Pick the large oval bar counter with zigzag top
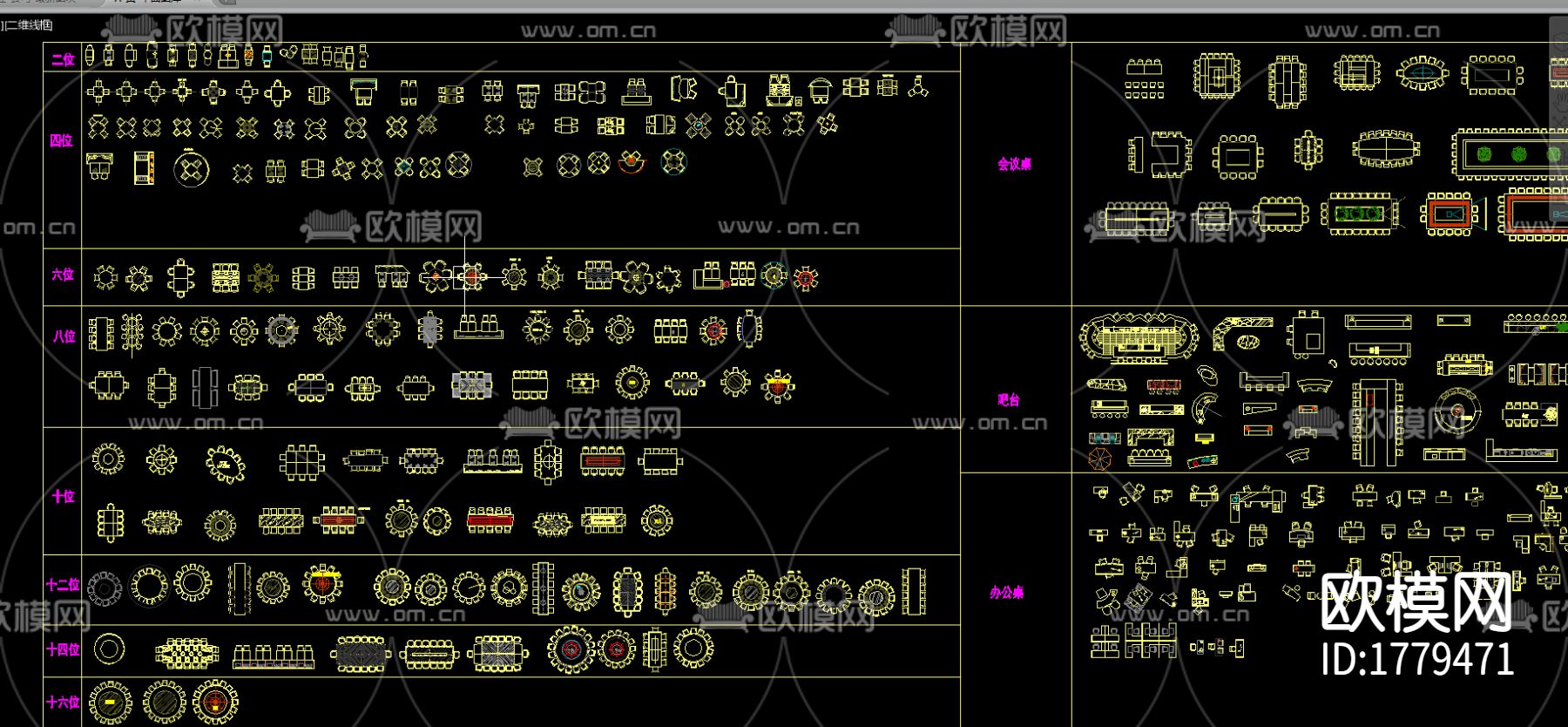This screenshot has width=1568, height=727. [1139, 337]
